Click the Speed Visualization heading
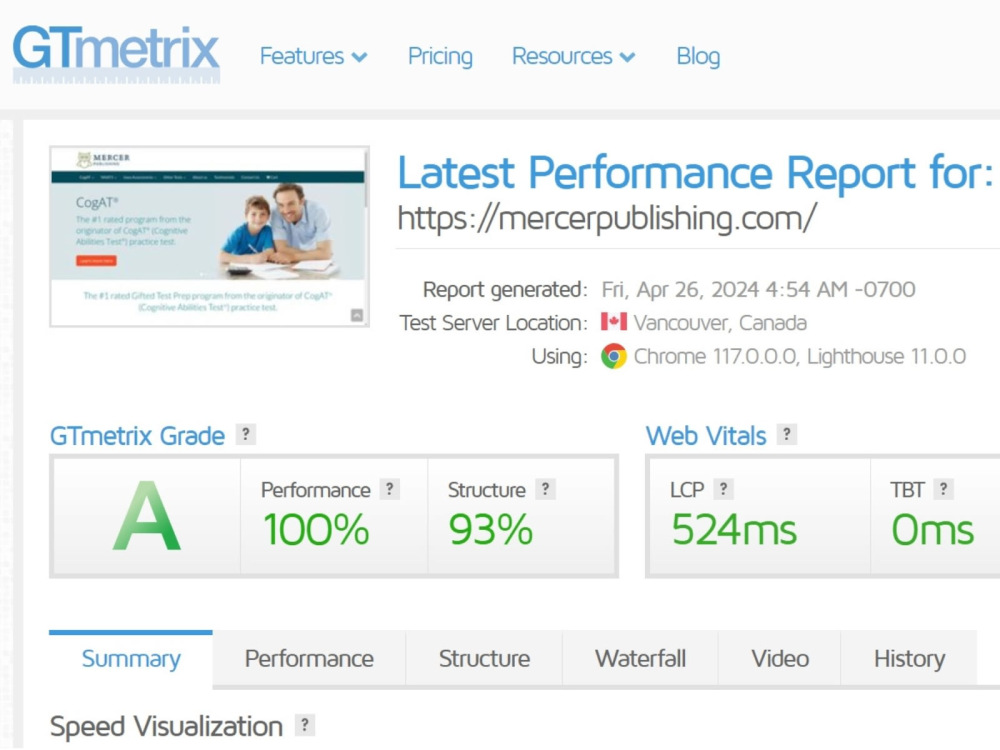 (166, 726)
